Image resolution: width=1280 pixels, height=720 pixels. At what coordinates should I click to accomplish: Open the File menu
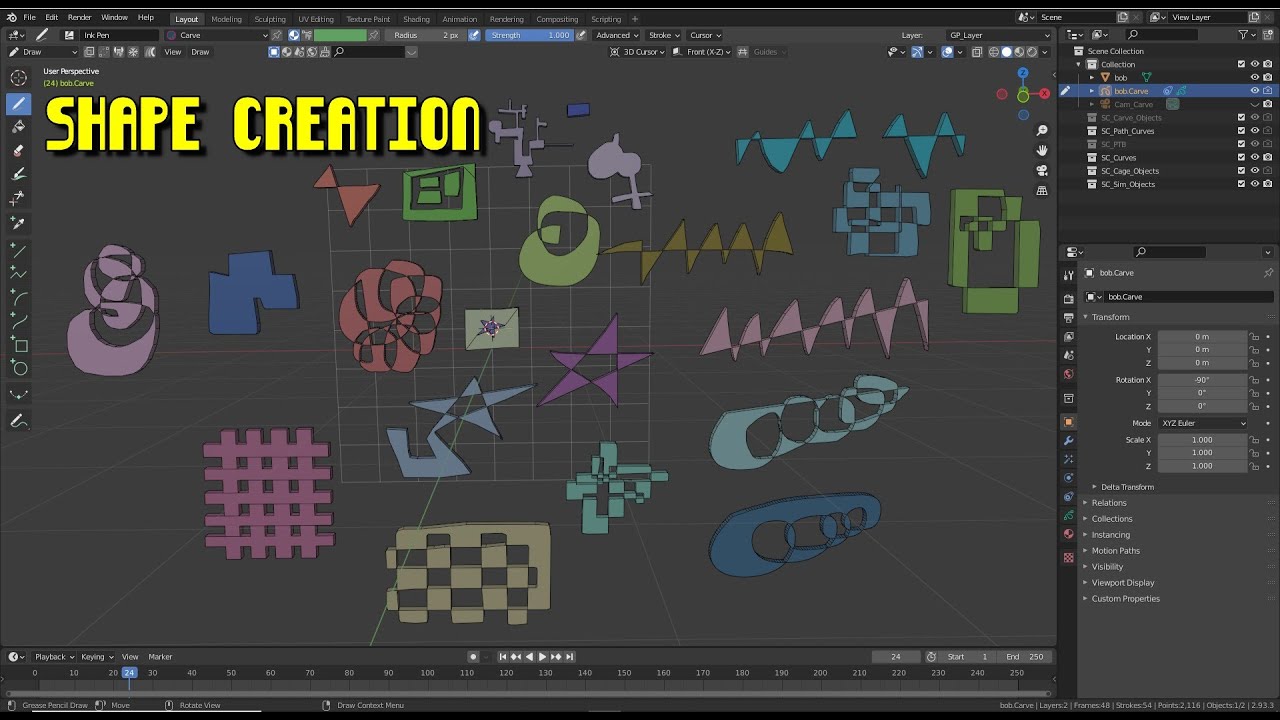30,18
